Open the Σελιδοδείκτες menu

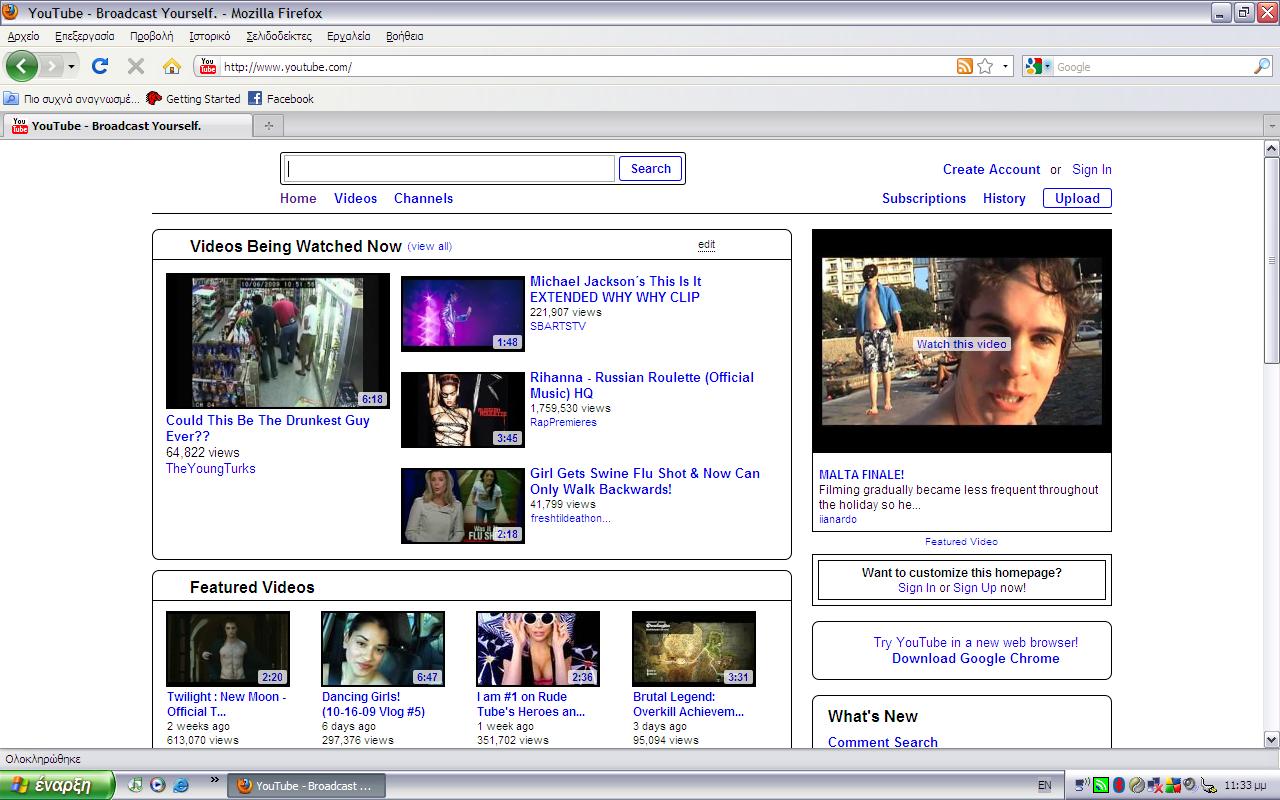click(x=279, y=36)
